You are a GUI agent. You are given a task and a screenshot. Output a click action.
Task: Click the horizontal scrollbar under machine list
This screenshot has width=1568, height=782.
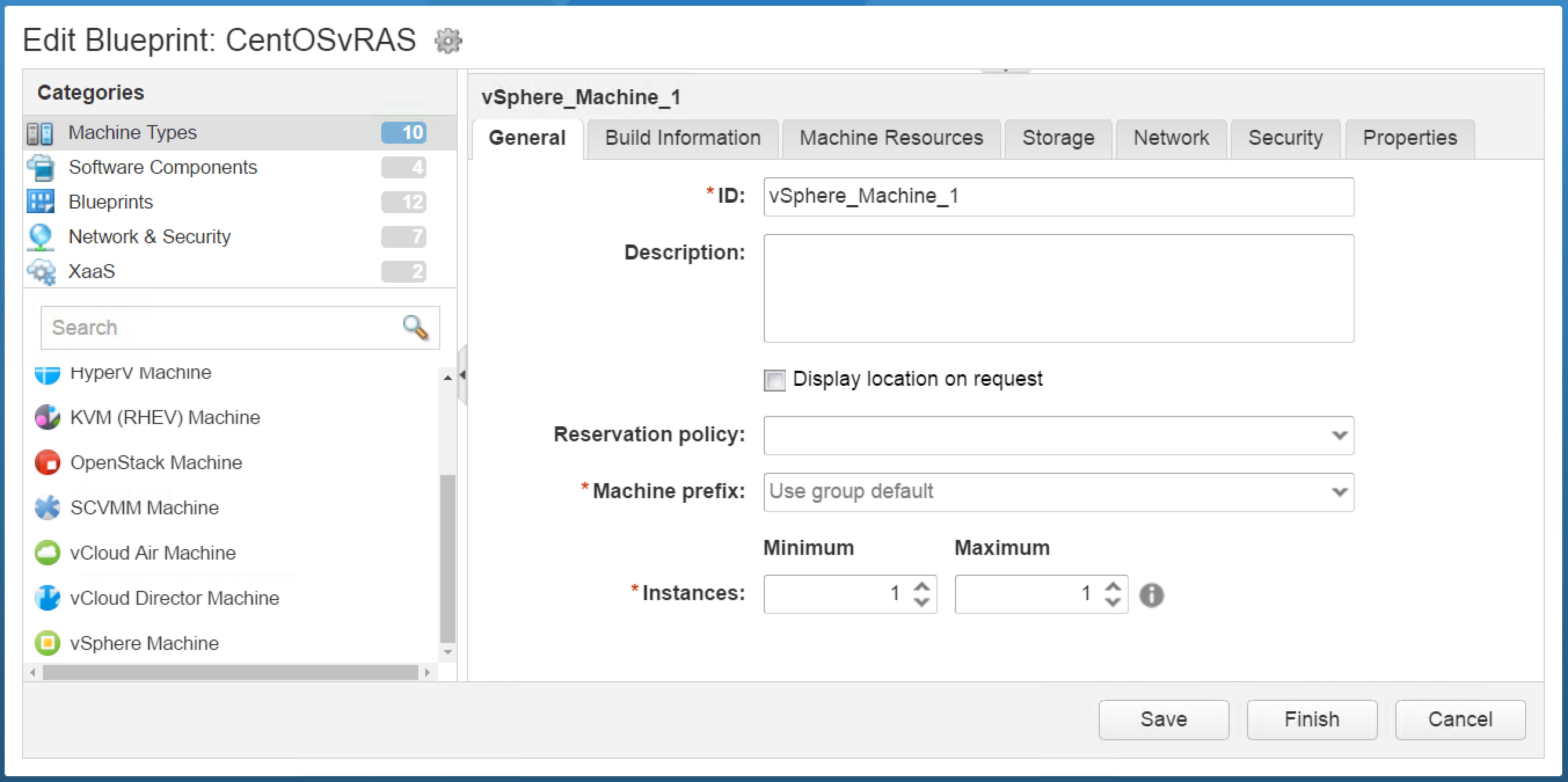click(230, 673)
